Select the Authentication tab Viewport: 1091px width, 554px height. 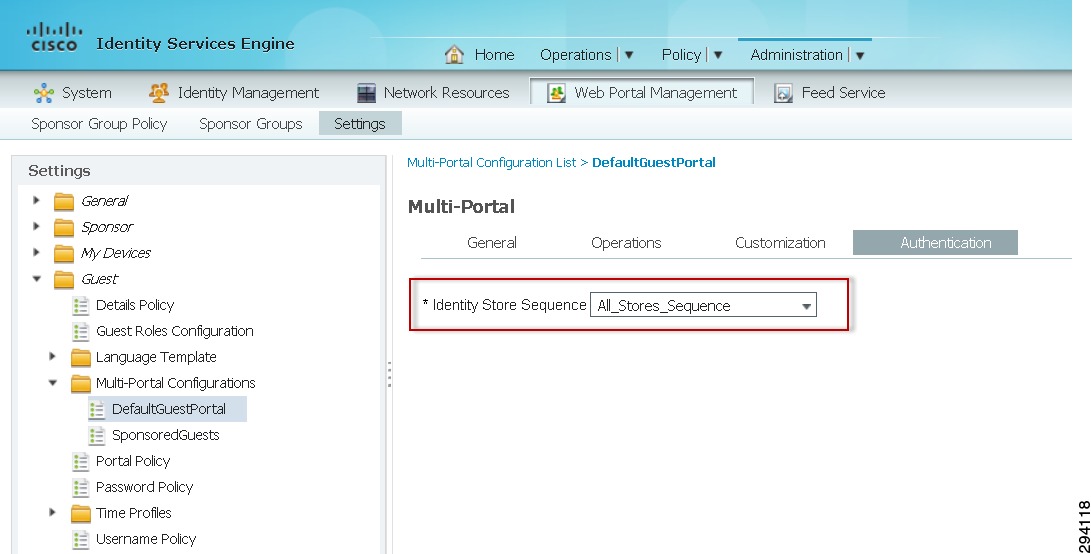[x=935, y=243]
